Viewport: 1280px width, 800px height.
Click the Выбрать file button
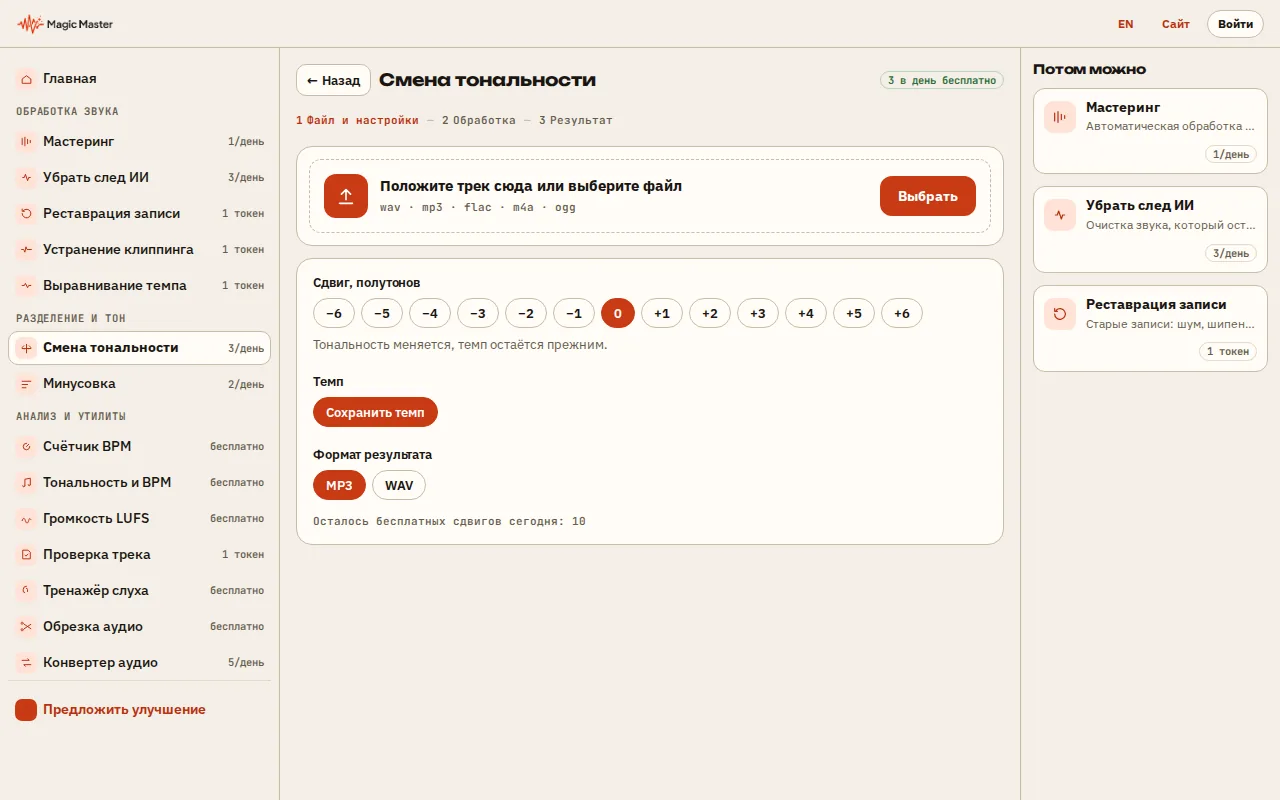[928, 196]
